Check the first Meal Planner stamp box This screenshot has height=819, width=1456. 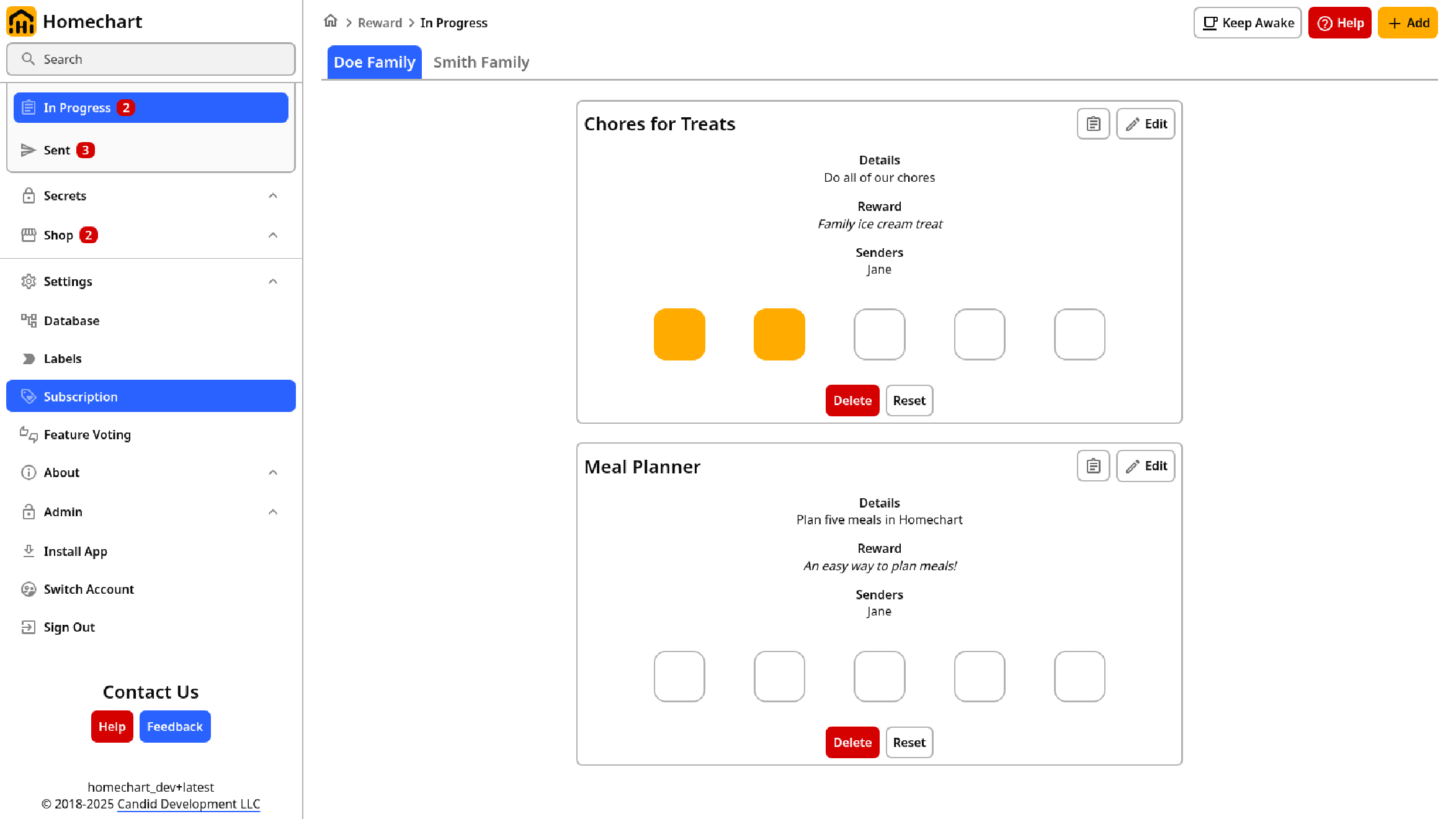679,676
